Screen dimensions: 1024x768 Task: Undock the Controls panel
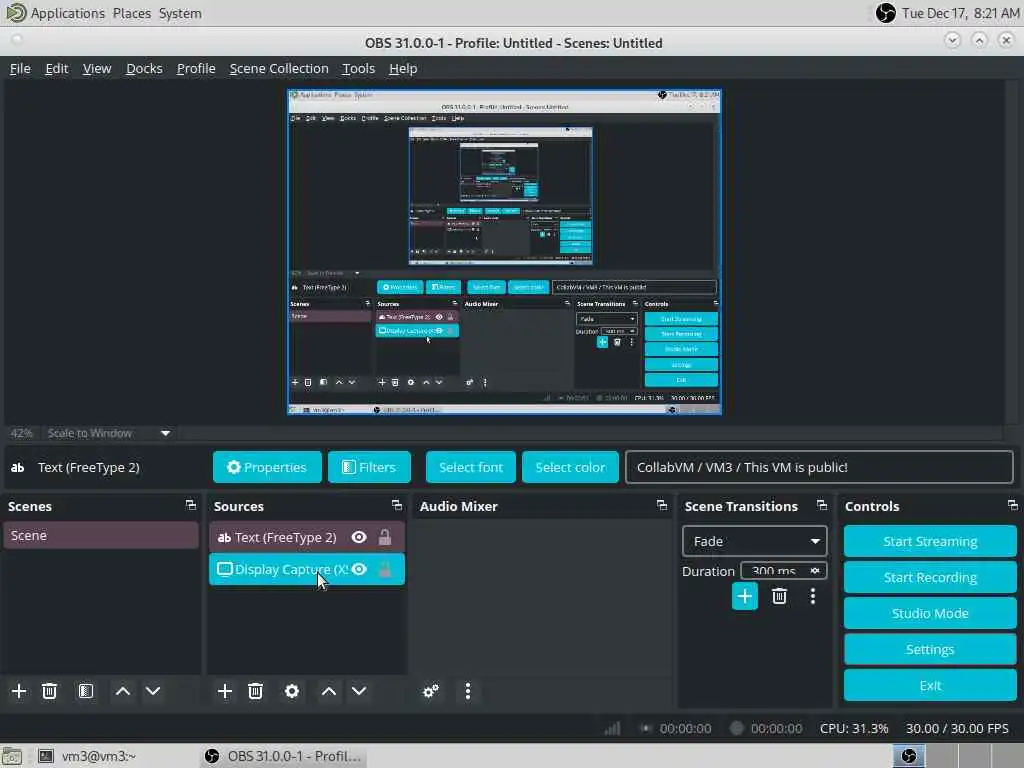pyautogui.click(x=1012, y=505)
